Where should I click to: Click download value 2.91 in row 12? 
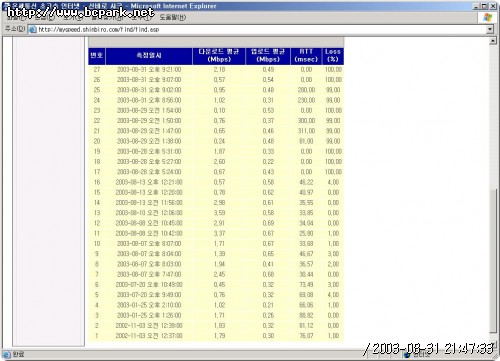point(219,223)
